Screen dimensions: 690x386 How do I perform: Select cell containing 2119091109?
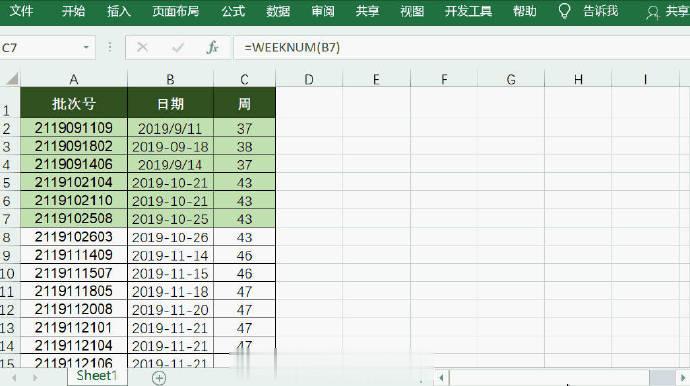pos(73,128)
